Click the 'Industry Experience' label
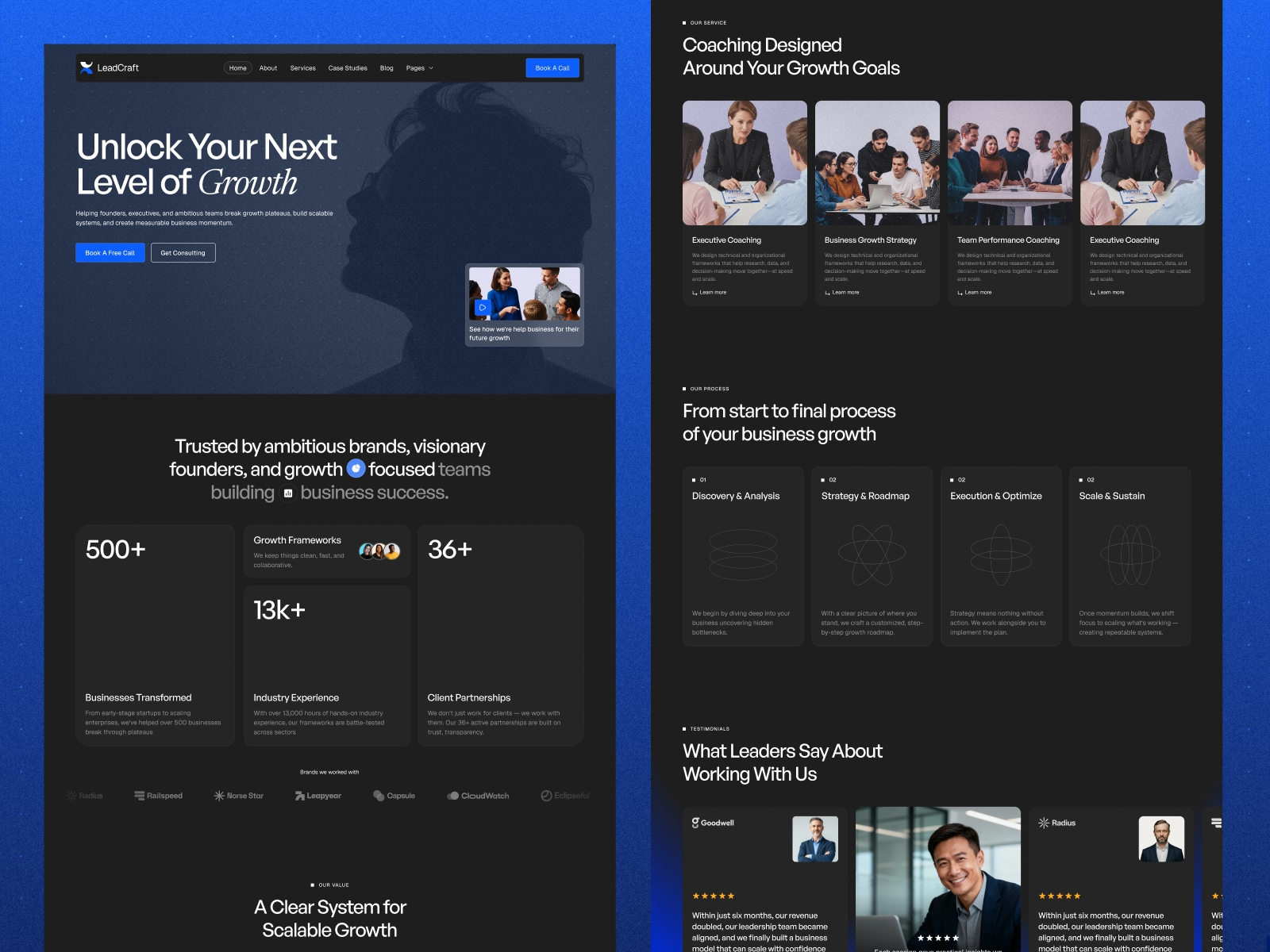The image size is (1270, 952). [296, 697]
